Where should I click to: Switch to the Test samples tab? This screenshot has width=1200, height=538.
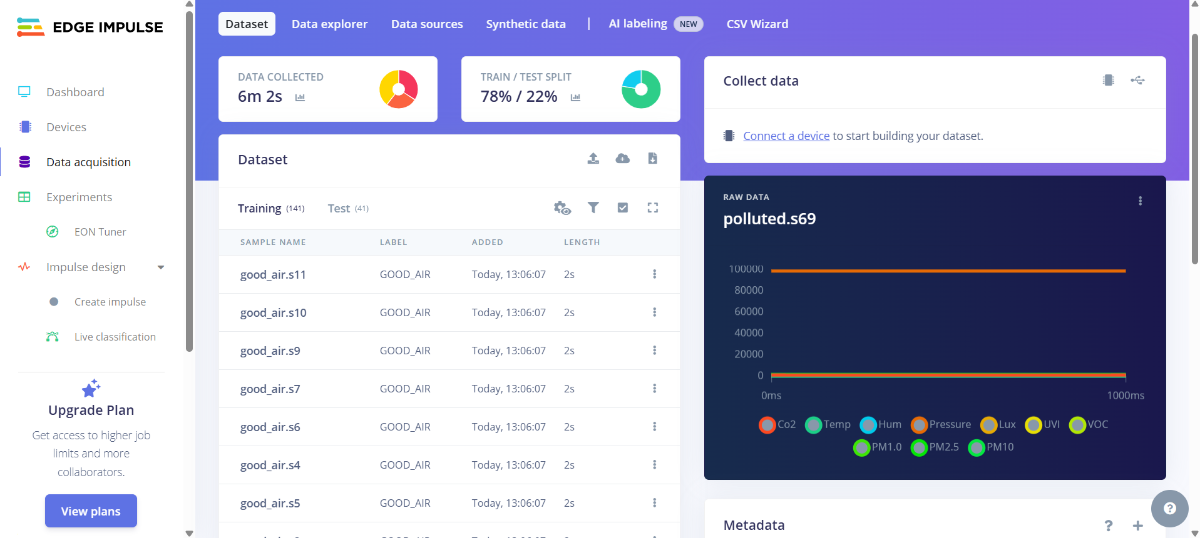click(339, 209)
